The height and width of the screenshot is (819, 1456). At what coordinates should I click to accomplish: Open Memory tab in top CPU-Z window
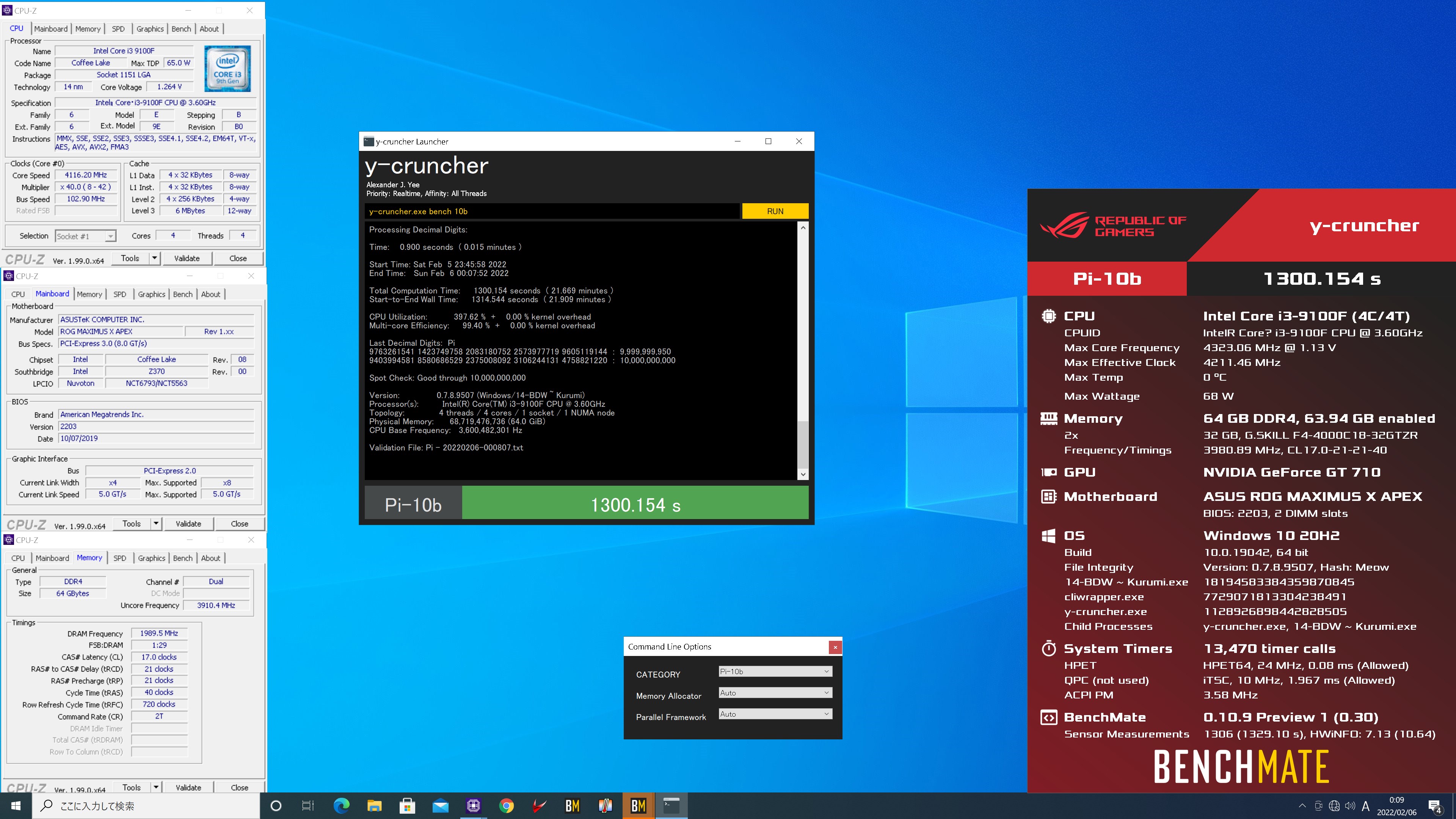88,29
